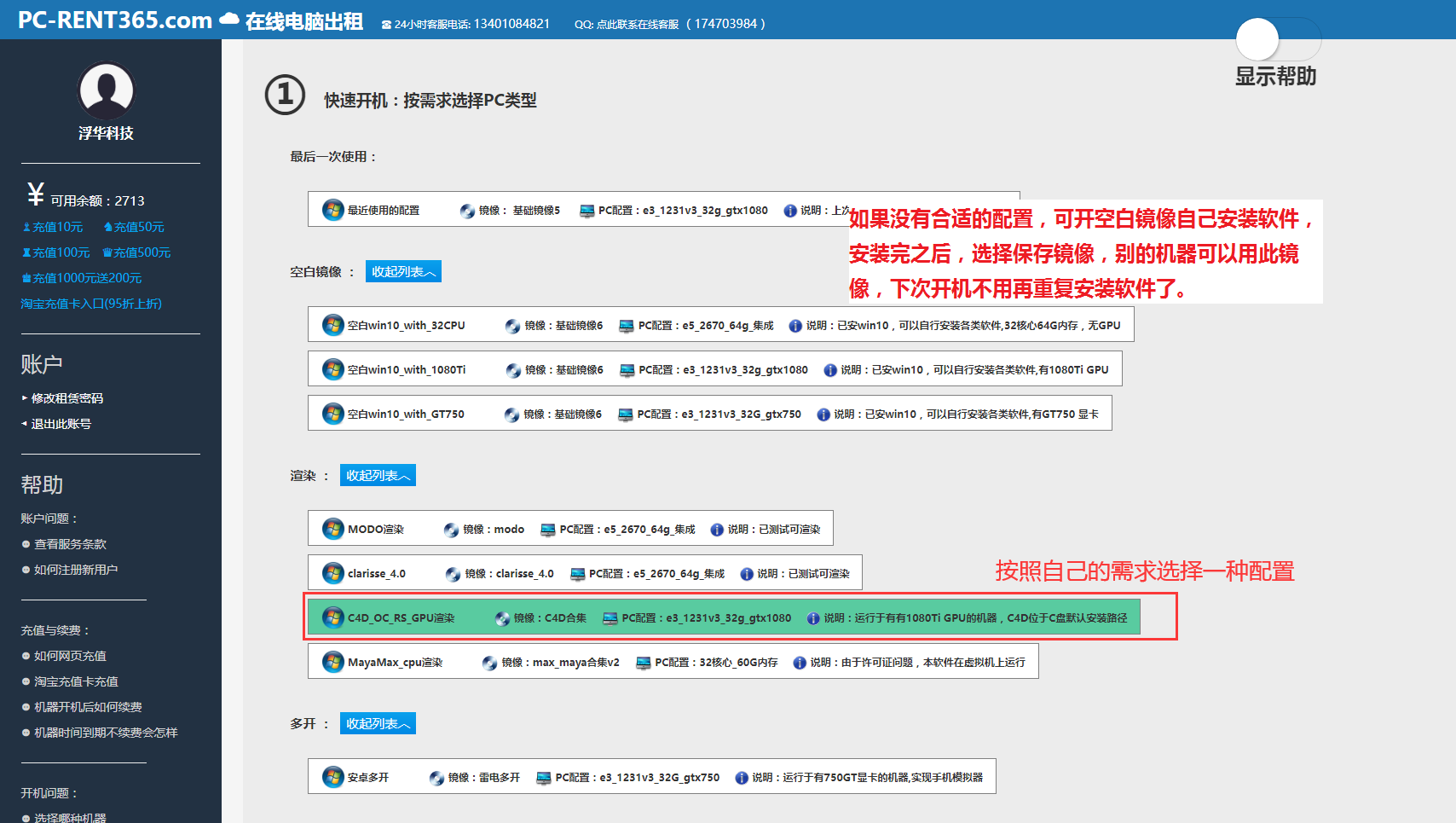Screen dimensions: 1456x823
Task: Open 淘宝充值卡入口(95折上折) link
Action: tap(91, 304)
